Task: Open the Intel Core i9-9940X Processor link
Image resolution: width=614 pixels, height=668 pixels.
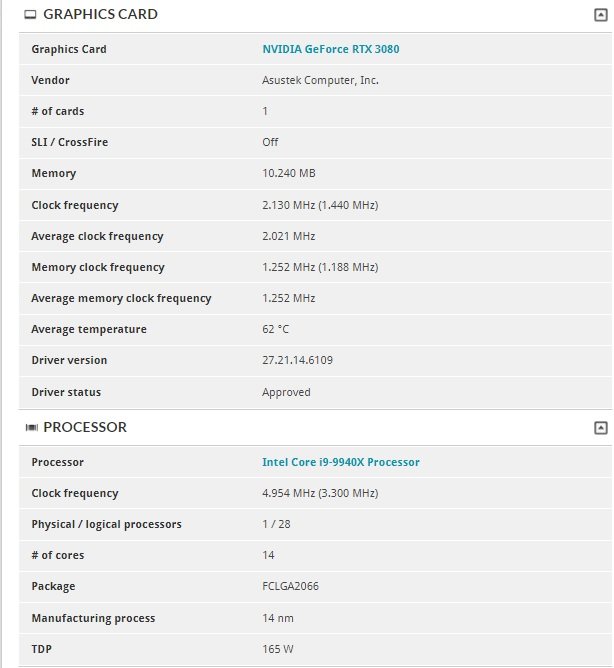Action: [340, 462]
